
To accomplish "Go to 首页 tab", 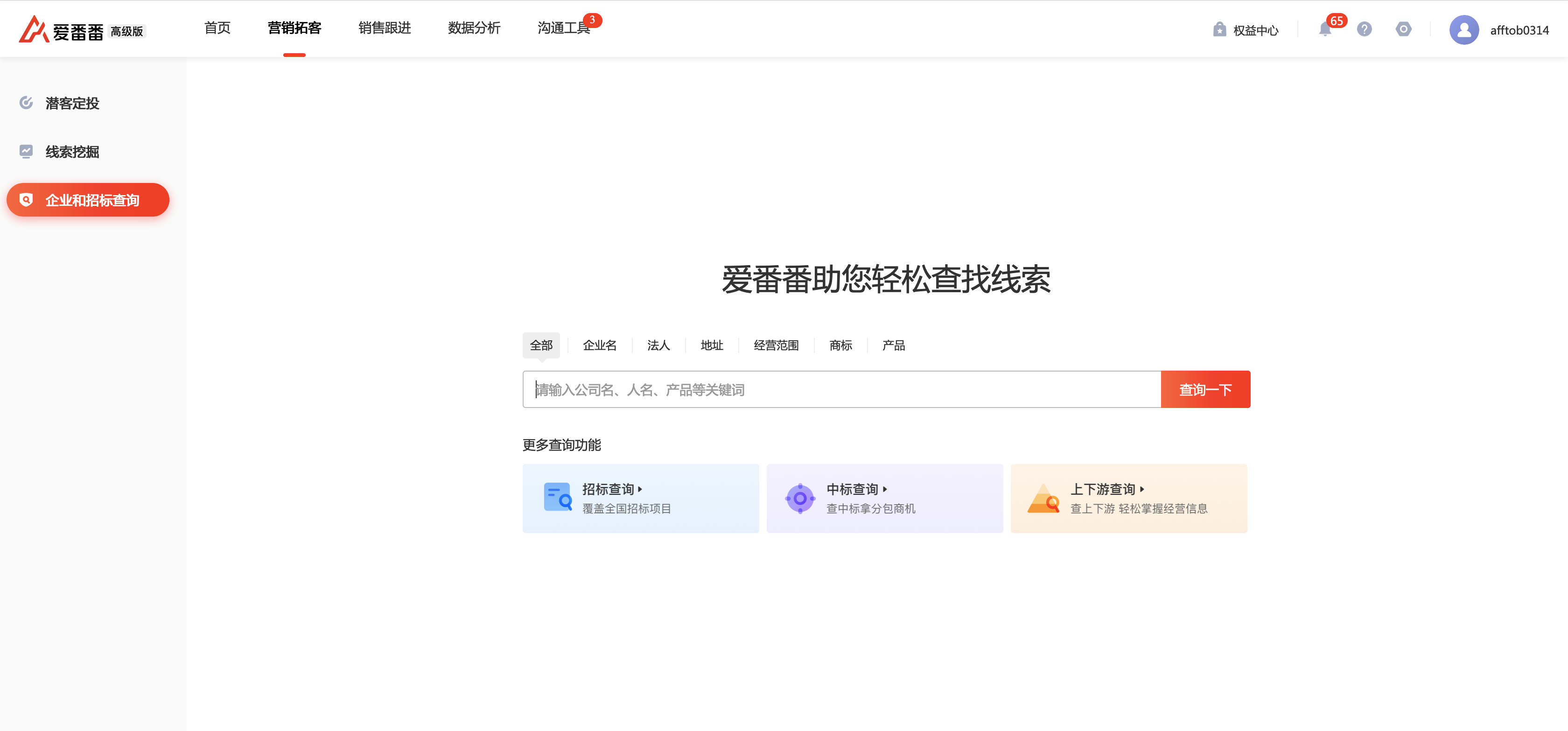I will point(217,28).
